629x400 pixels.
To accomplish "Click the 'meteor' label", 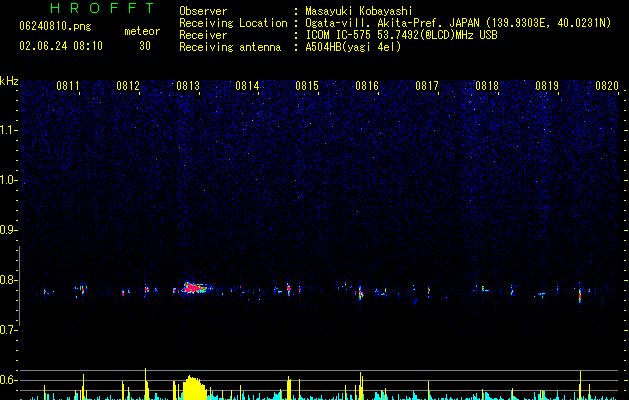I will 142,31.
